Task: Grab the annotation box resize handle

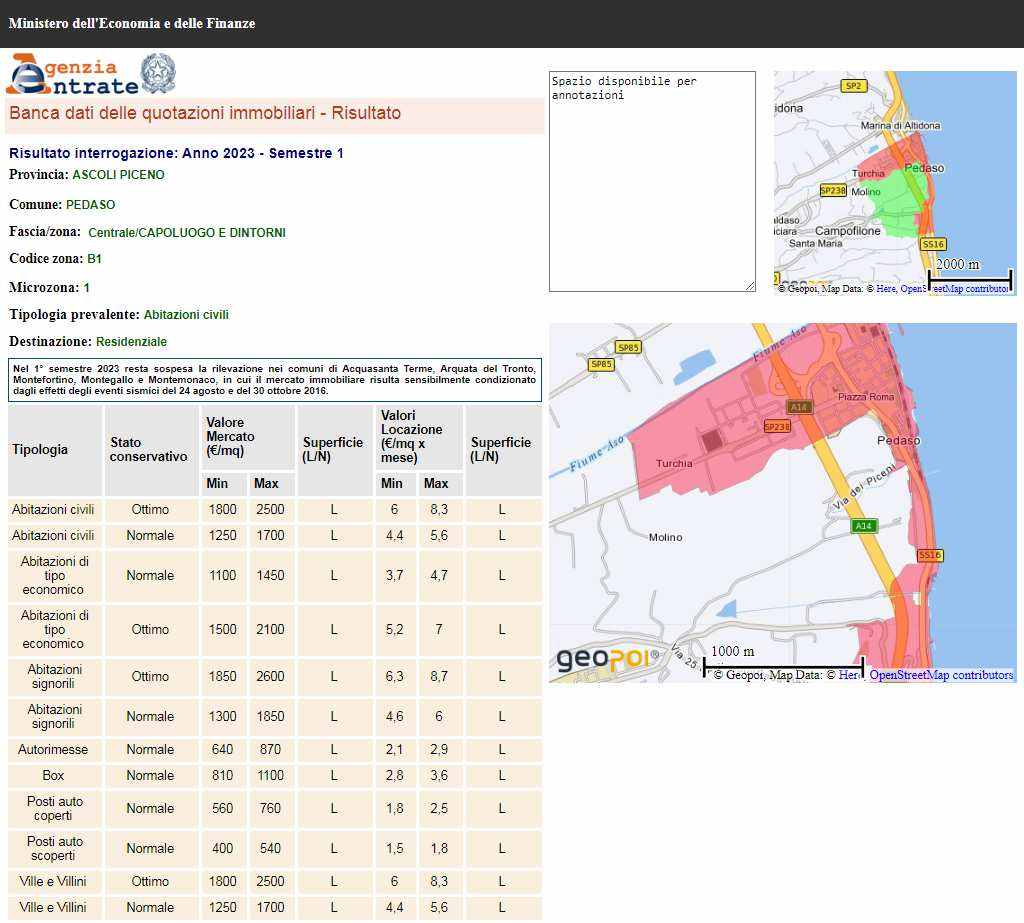Action: [750, 286]
